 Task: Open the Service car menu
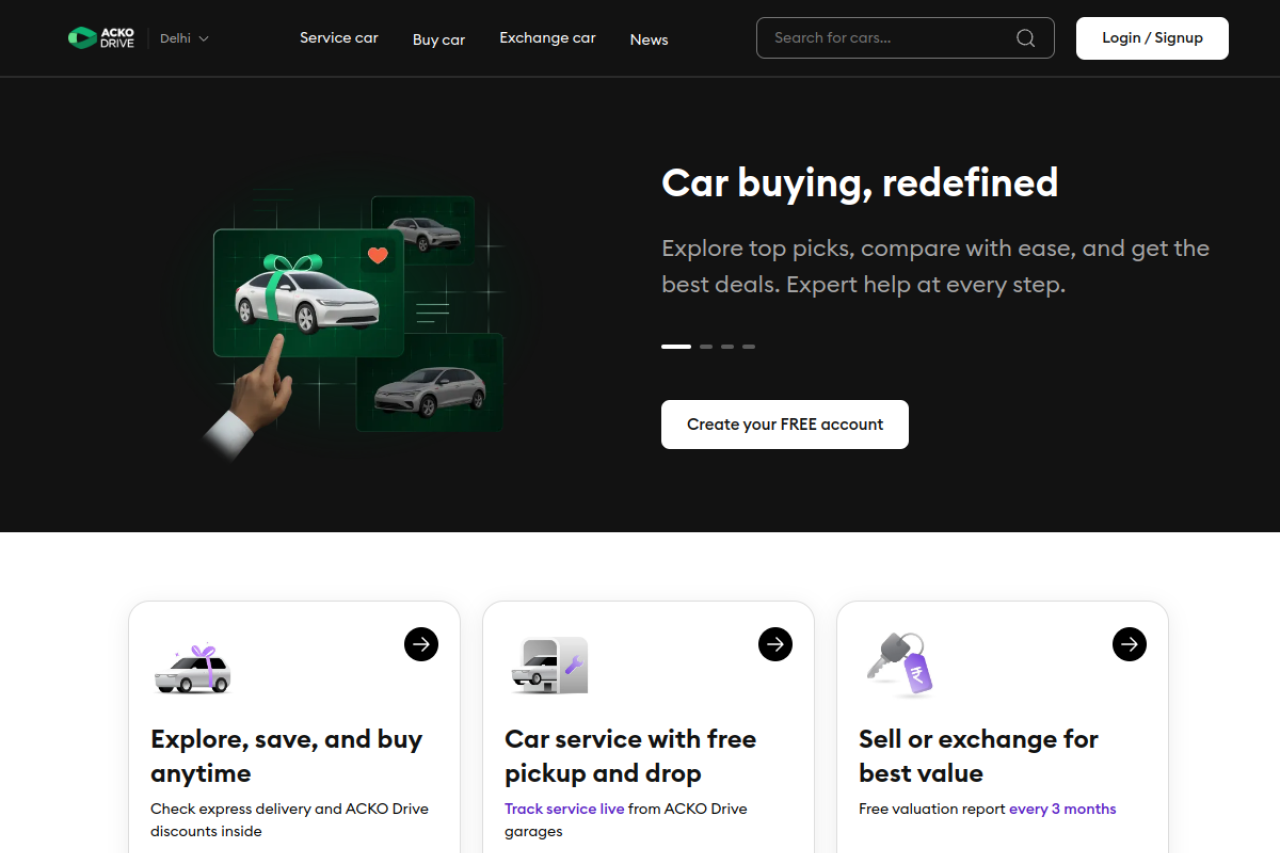(x=339, y=38)
